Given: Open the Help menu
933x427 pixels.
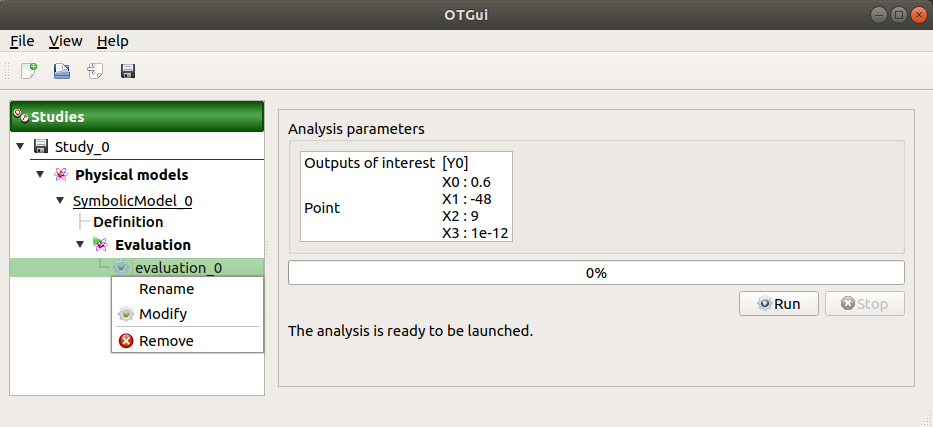Looking at the screenshot, I should click(112, 41).
